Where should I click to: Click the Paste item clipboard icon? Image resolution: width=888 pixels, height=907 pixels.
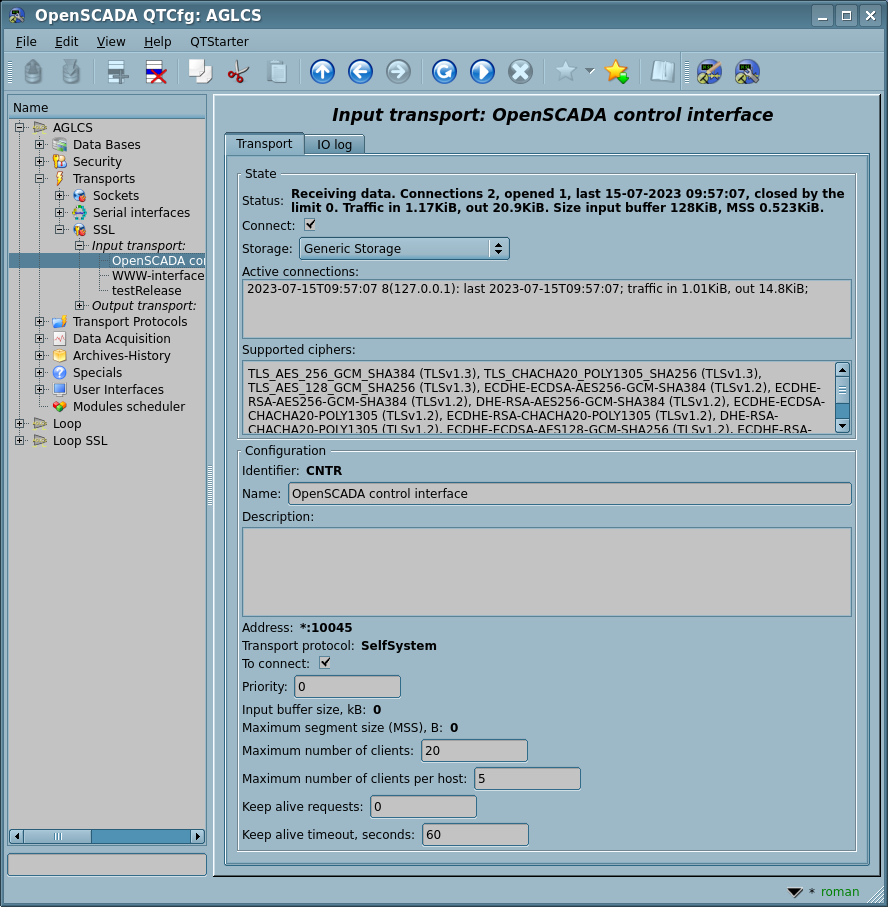277,72
